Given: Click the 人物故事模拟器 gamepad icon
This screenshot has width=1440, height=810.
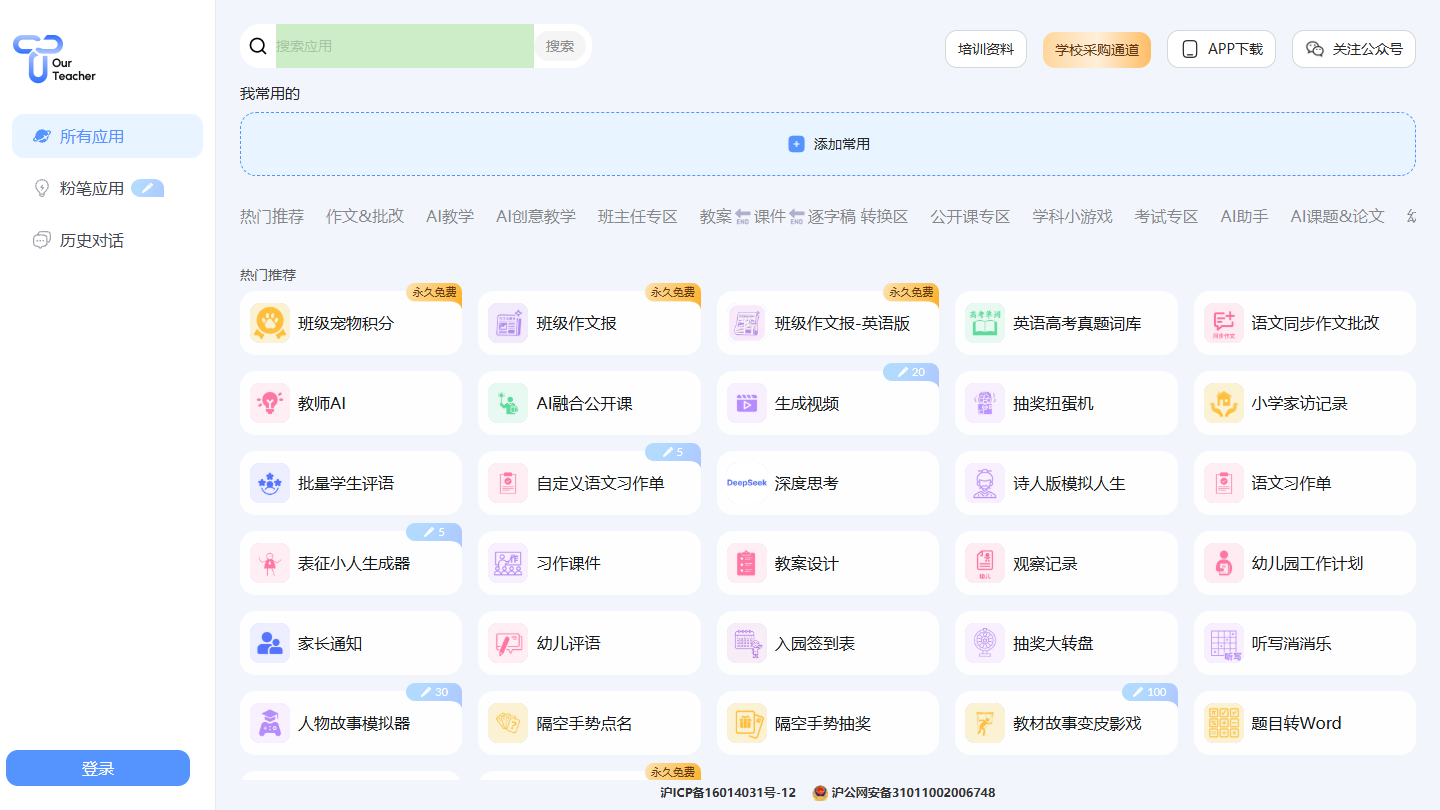Looking at the screenshot, I should [x=270, y=723].
